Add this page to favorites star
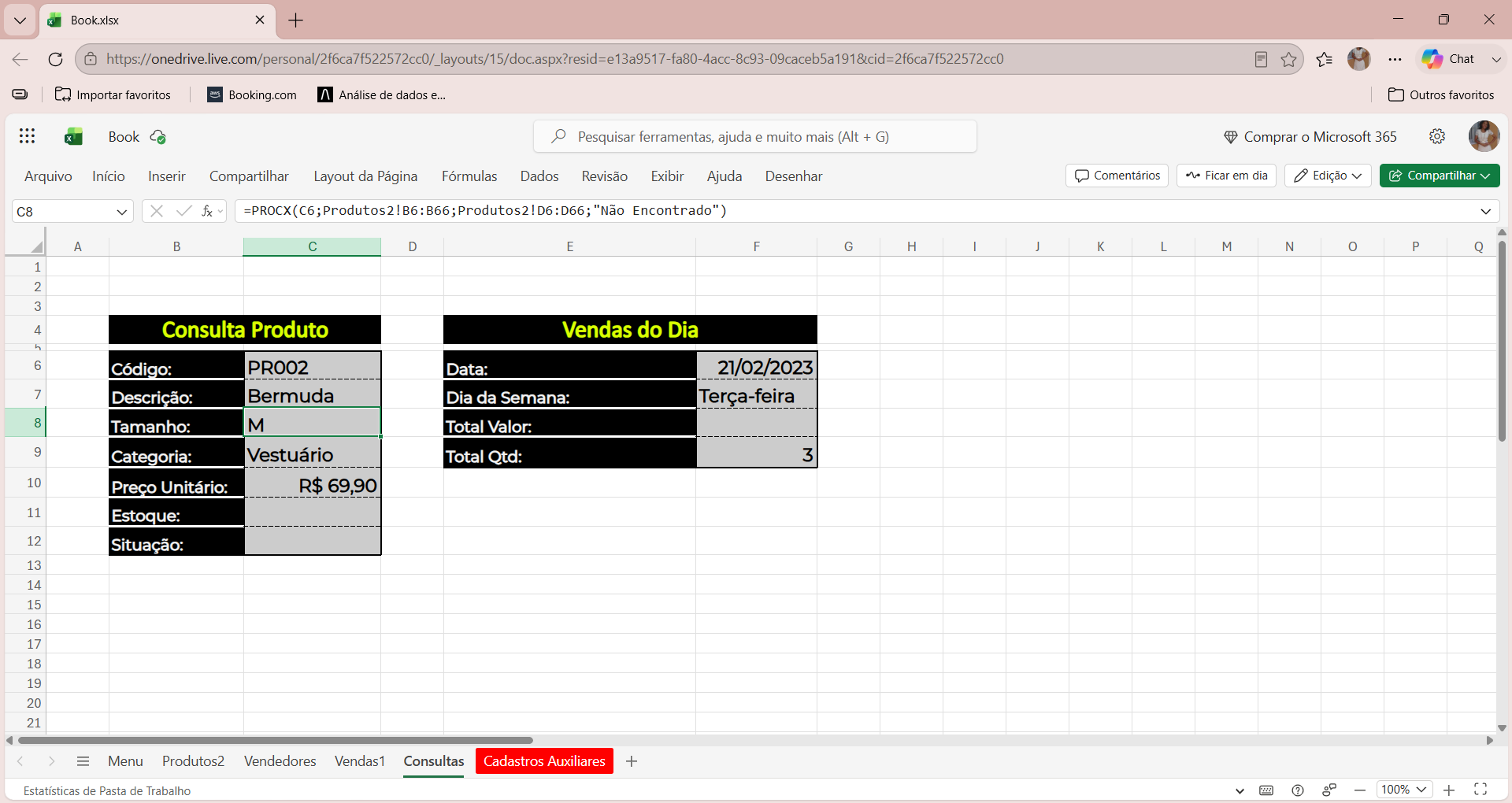Screen dimensions: 1512x803 1288,59
